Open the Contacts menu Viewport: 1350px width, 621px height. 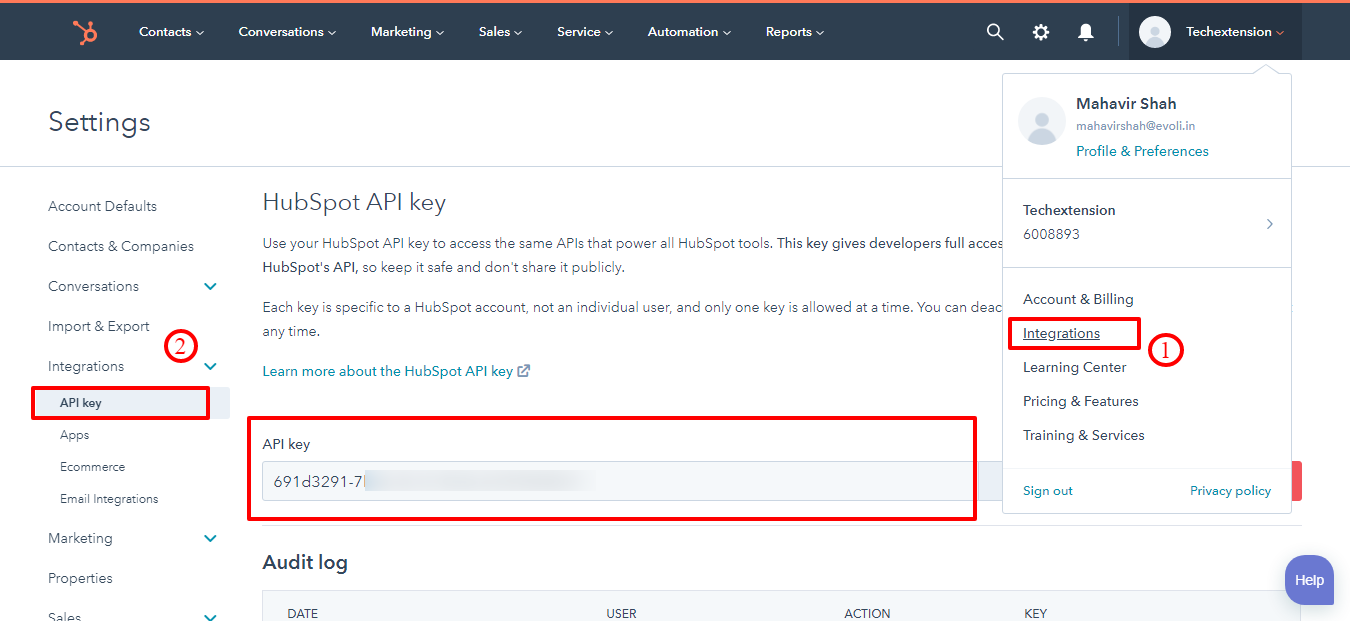171,32
